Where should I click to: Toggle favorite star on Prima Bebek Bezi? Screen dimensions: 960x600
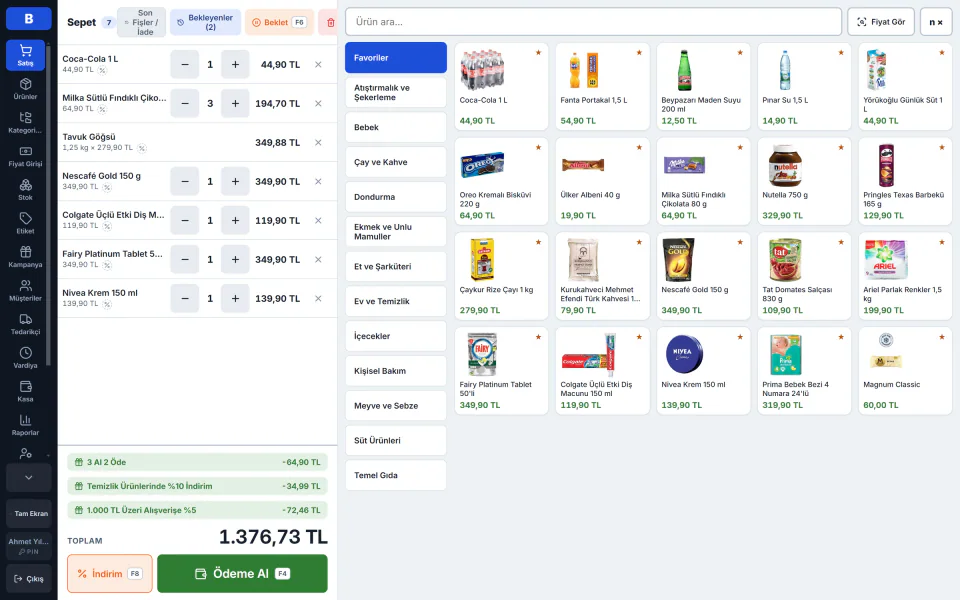[841, 337]
